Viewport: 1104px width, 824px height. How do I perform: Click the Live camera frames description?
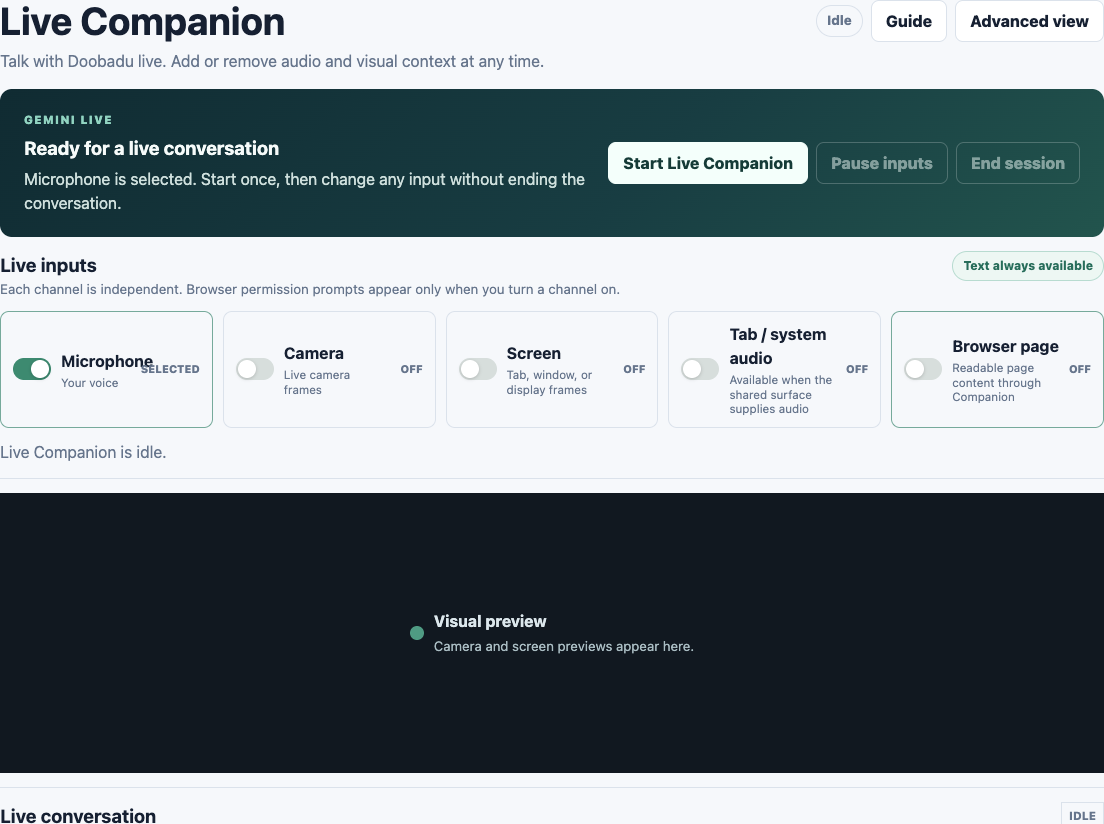317,382
